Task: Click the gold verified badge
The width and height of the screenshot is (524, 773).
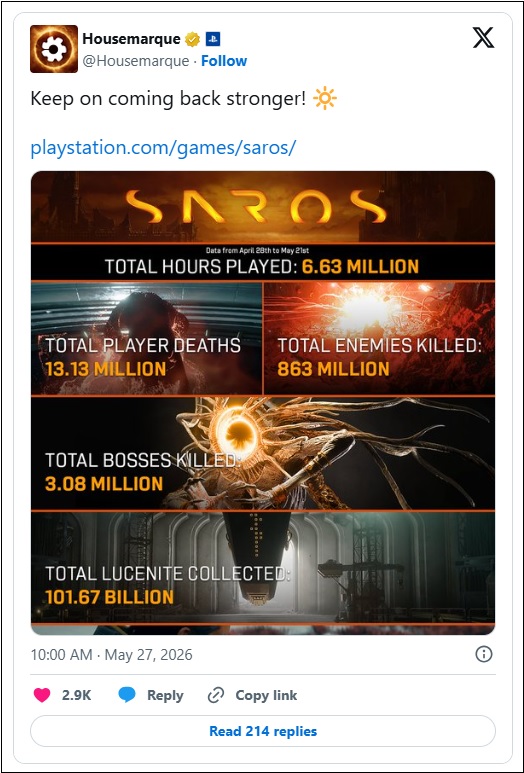Action: (192, 39)
